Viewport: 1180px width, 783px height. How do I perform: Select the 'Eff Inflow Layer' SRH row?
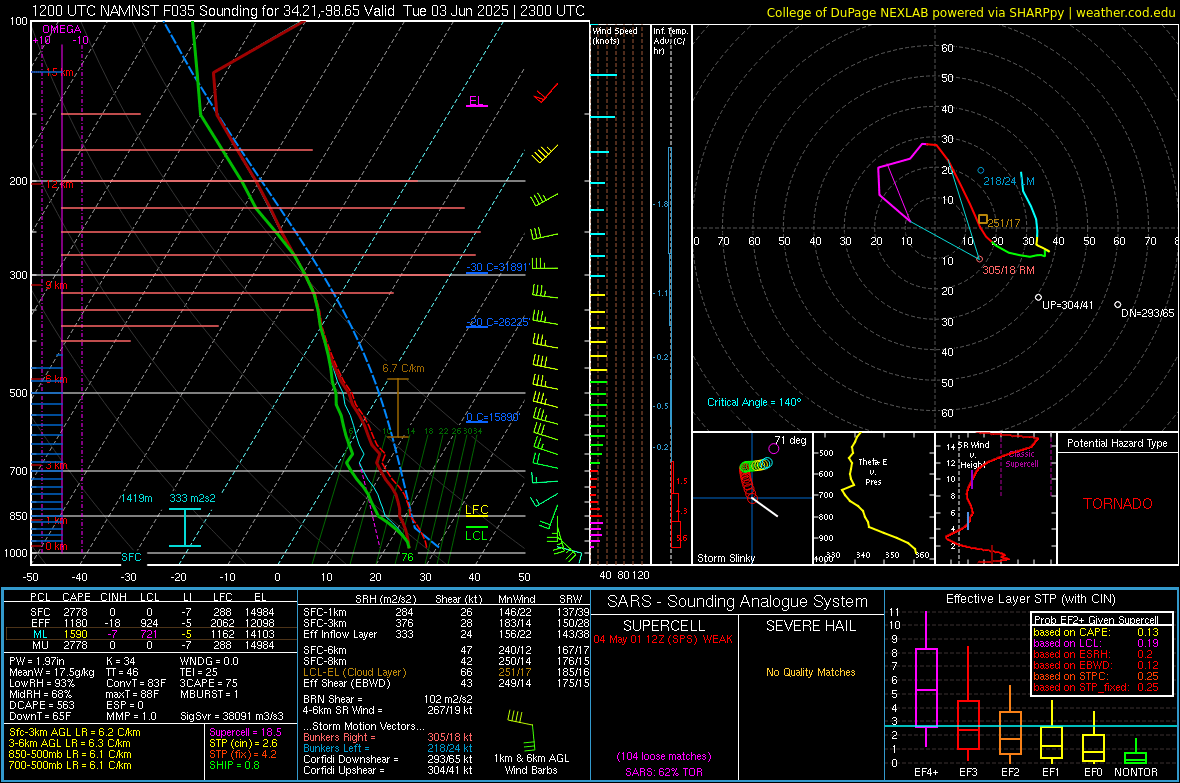446,635
